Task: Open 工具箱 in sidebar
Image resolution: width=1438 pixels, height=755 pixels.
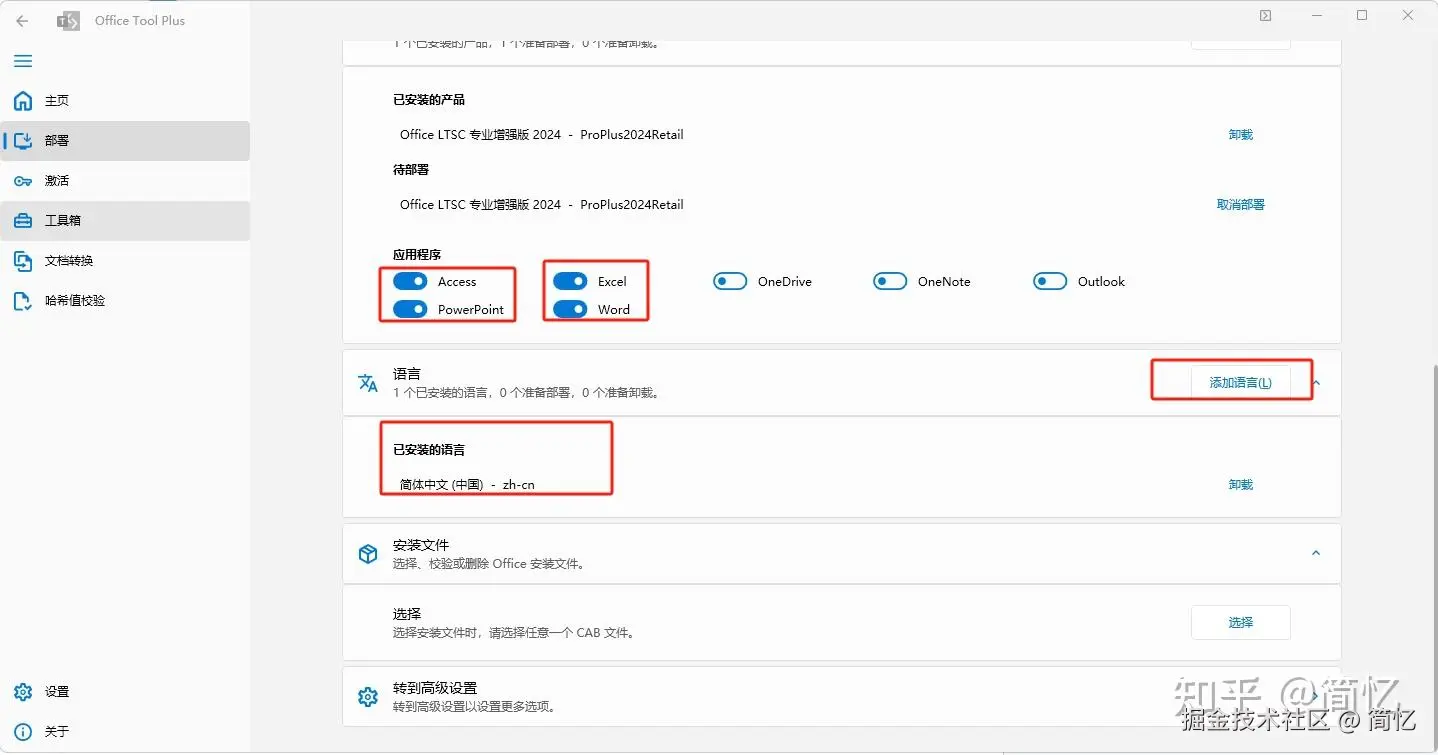Action: [125, 221]
